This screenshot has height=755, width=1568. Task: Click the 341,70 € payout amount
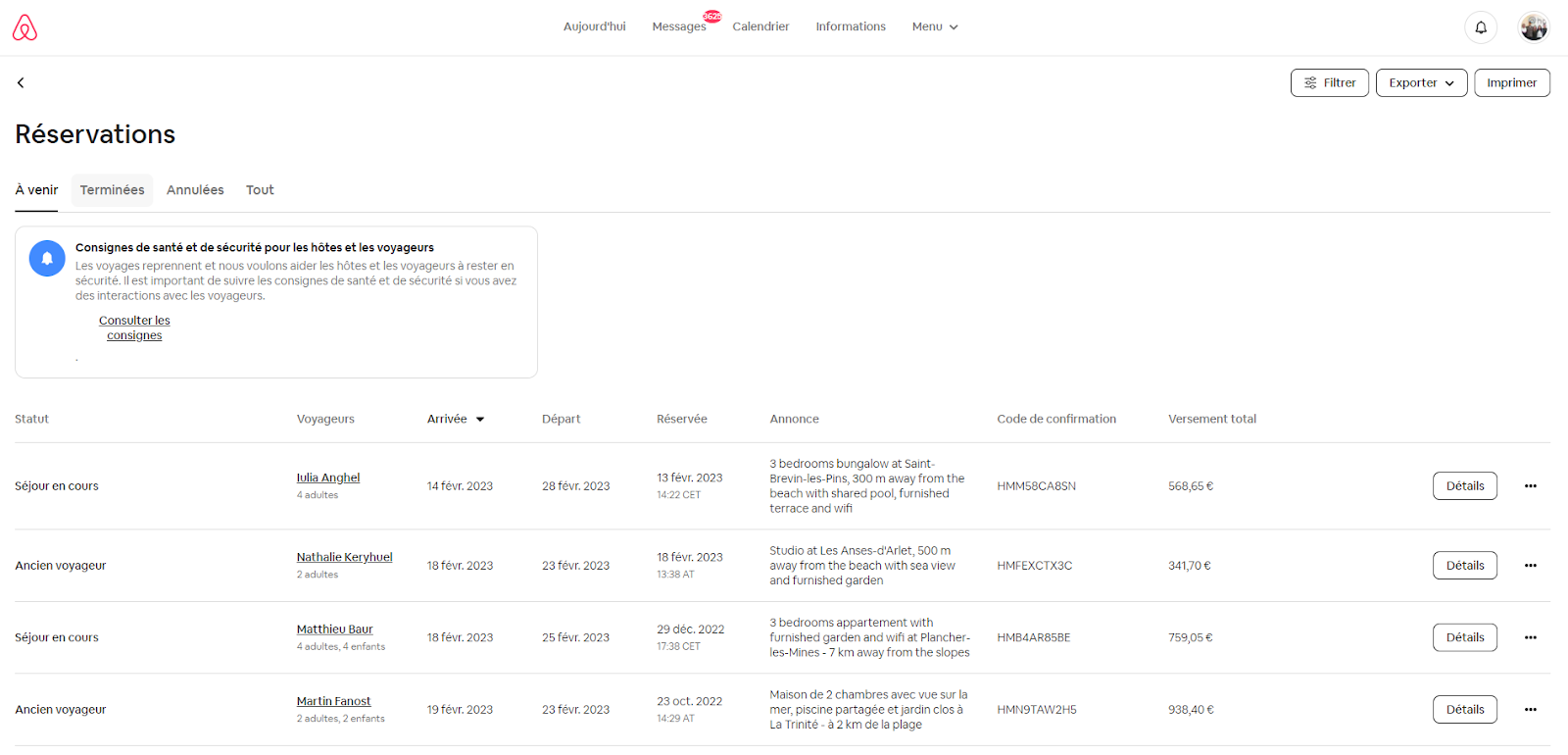tap(1189, 566)
